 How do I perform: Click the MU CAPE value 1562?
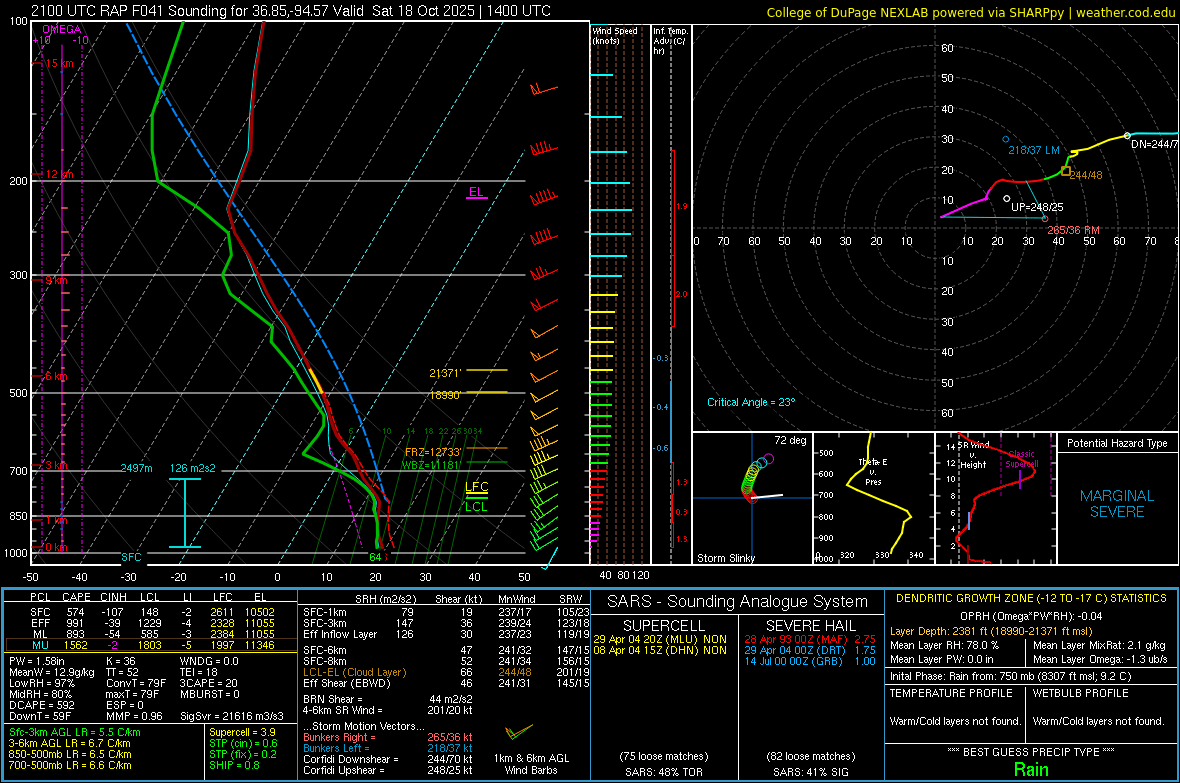[75, 645]
